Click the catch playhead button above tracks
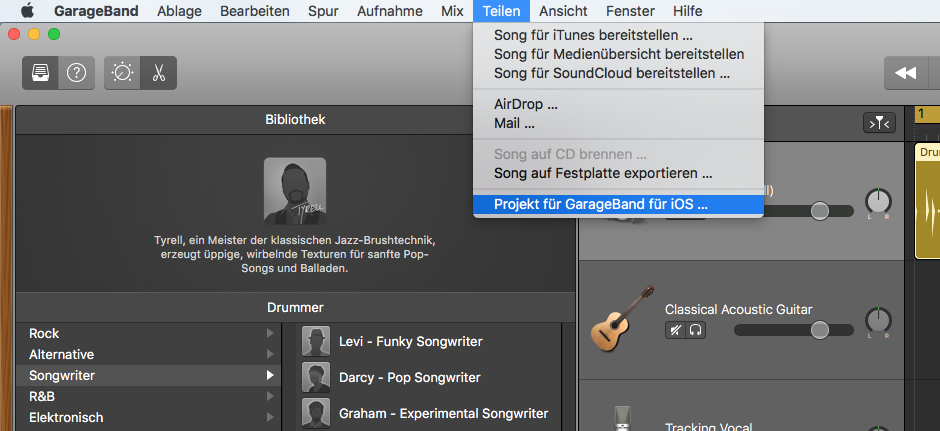The width and height of the screenshot is (940, 431). [878, 122]
